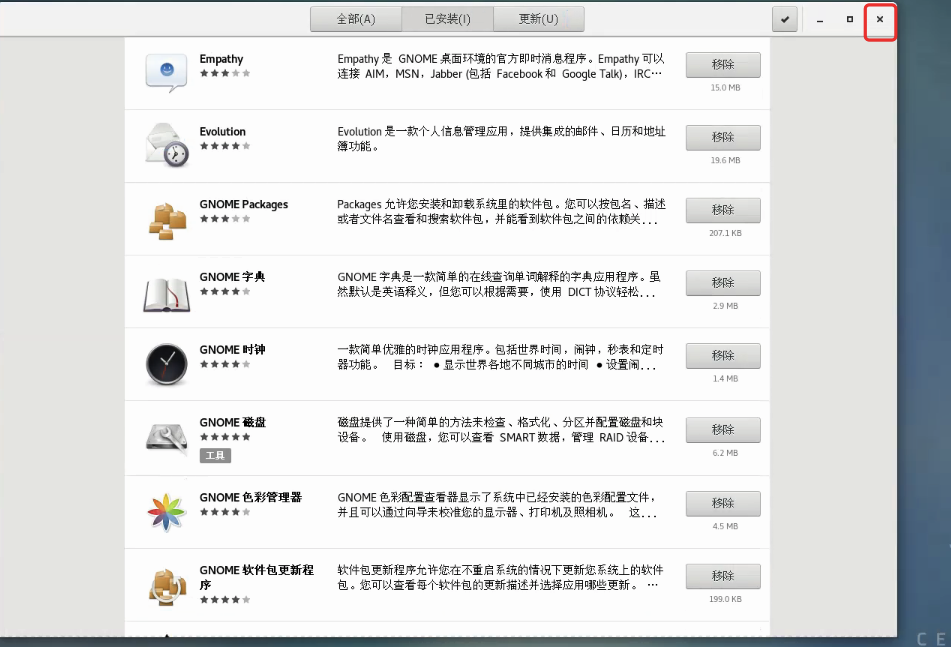Click 移除 for Evolution
The width and height of the screenshot is (951, 647).
coord(722,137)
